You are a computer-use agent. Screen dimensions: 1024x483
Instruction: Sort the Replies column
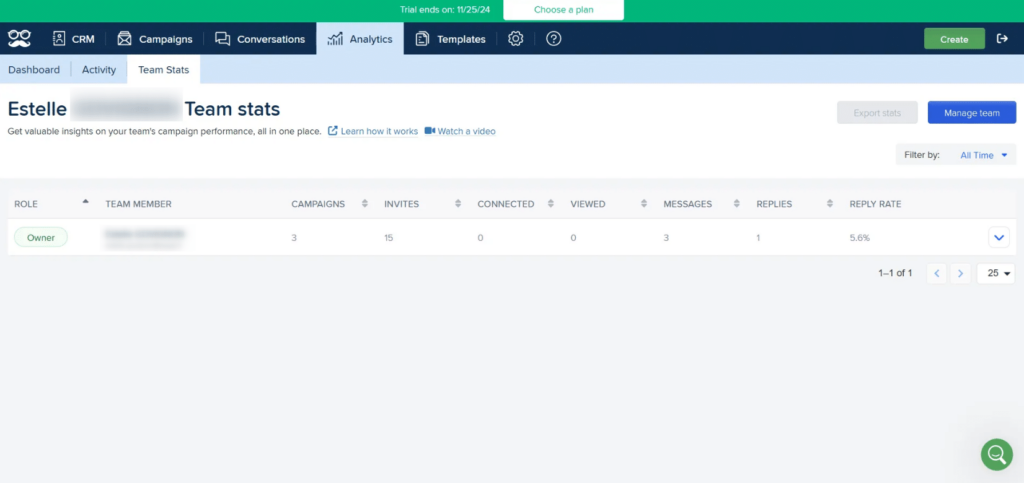pyautogui.click(x=830, y=204)
